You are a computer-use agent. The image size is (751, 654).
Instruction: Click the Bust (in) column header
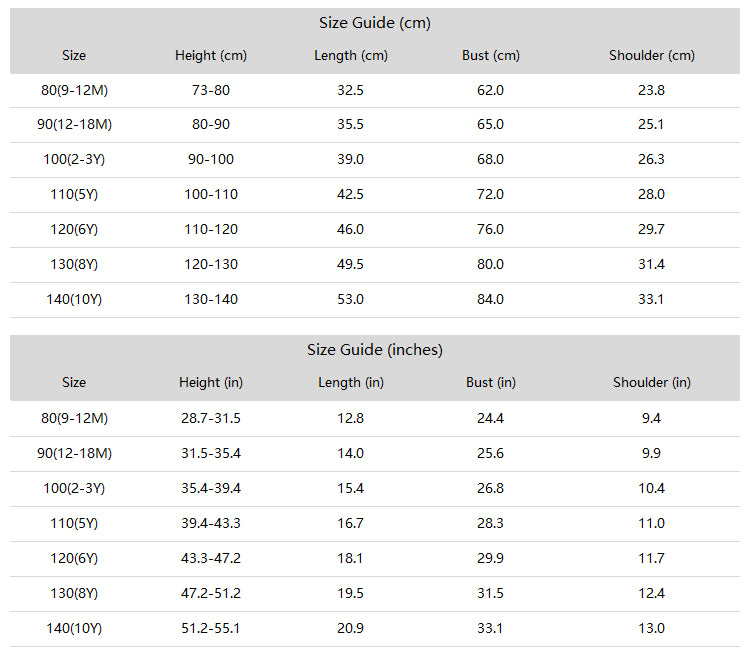[x=490, y=382]
